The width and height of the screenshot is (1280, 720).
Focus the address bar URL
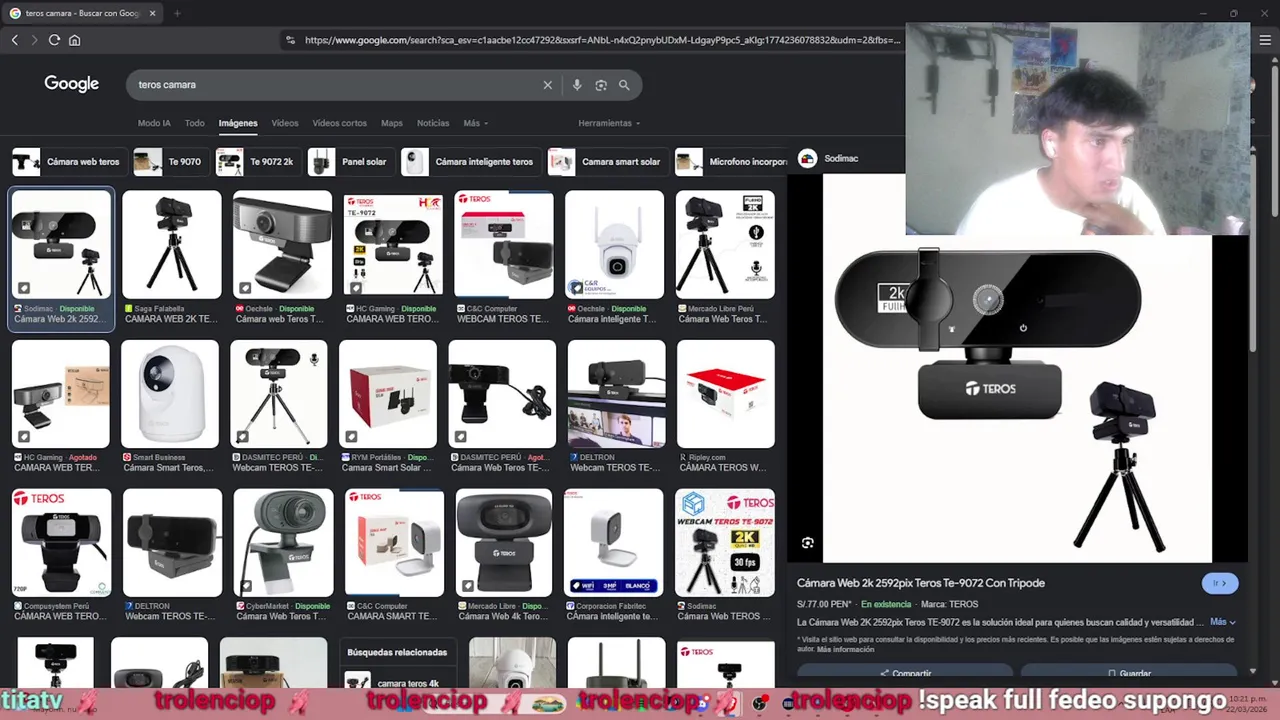(x=602, y=40)
